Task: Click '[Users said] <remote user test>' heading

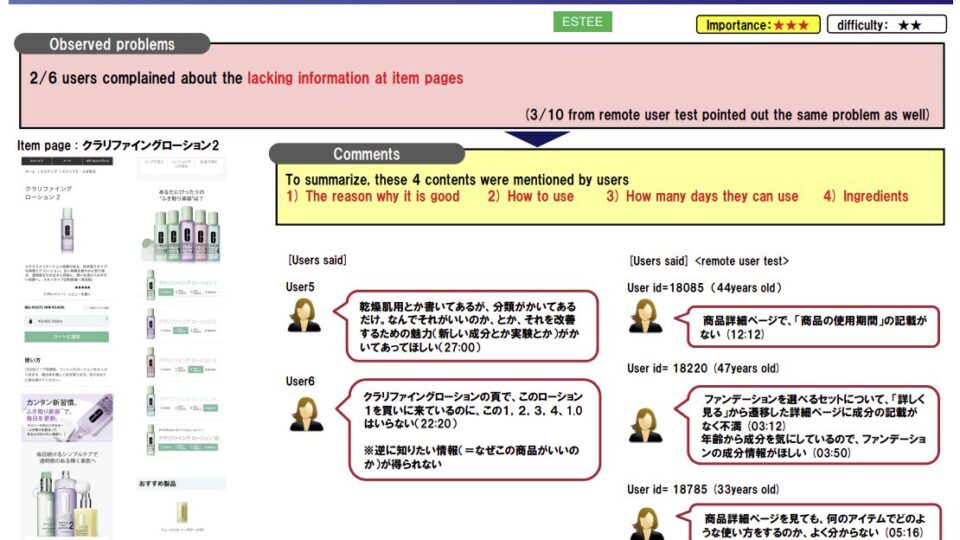Action: 709,261
